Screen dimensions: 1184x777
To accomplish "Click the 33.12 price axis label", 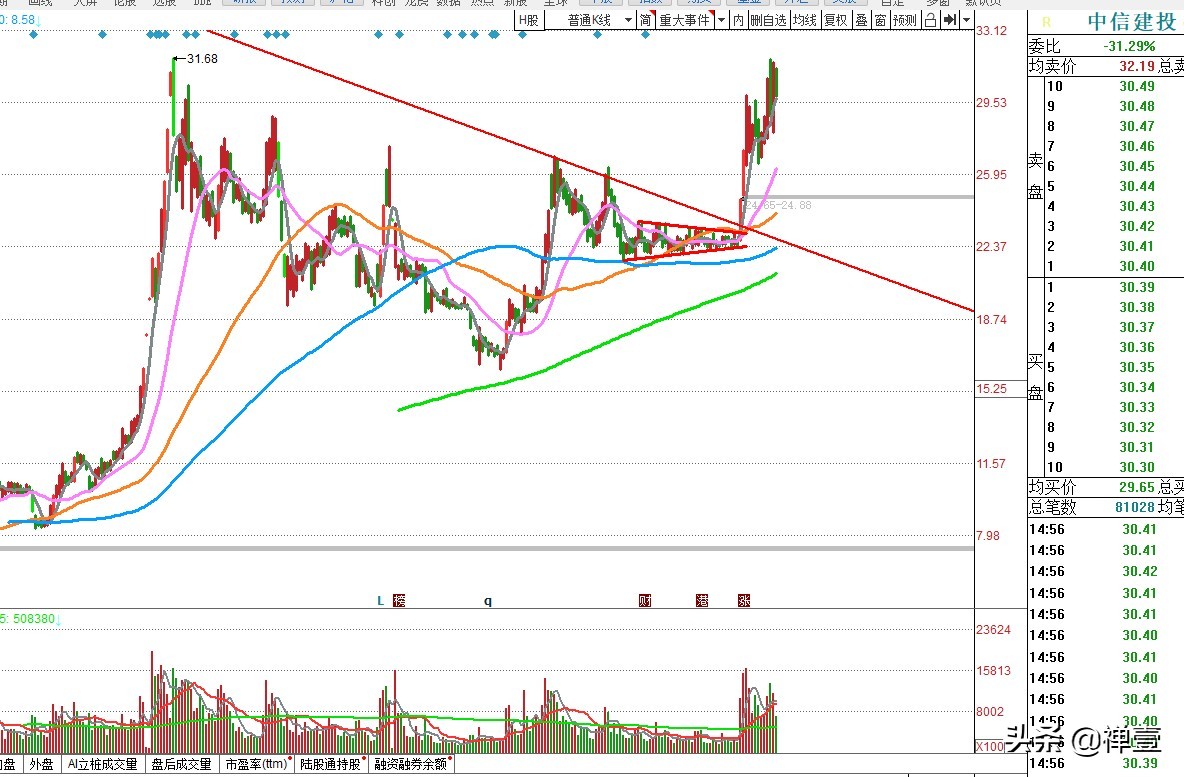I will point(991,31).
